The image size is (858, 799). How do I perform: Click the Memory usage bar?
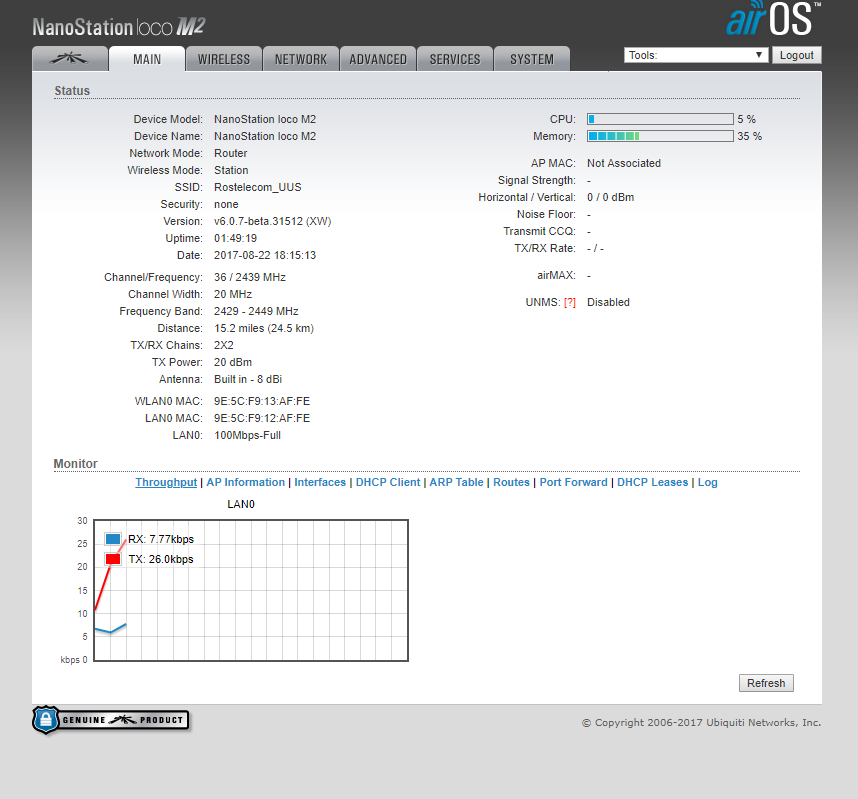(660, 136)
